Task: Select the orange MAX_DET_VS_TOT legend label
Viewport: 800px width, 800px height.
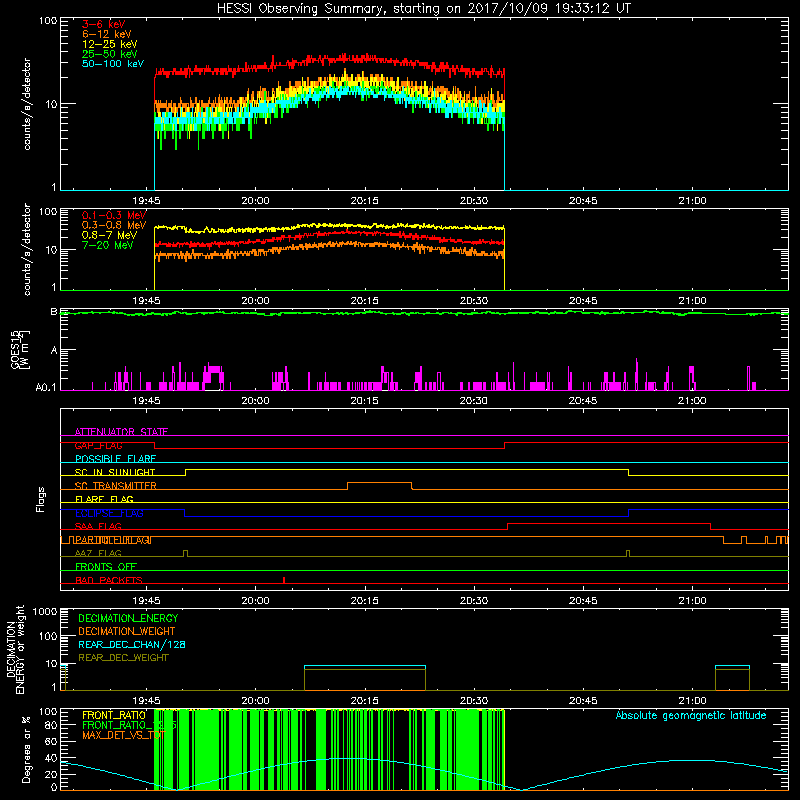Action: [124, 735]
